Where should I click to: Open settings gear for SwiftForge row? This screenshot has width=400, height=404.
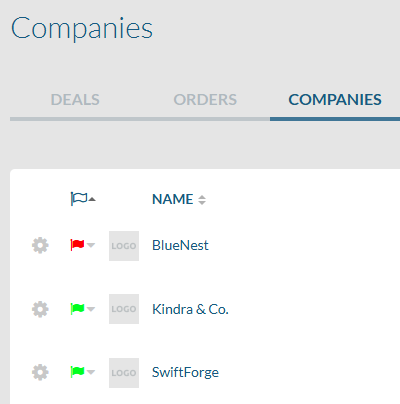(40, 372)
